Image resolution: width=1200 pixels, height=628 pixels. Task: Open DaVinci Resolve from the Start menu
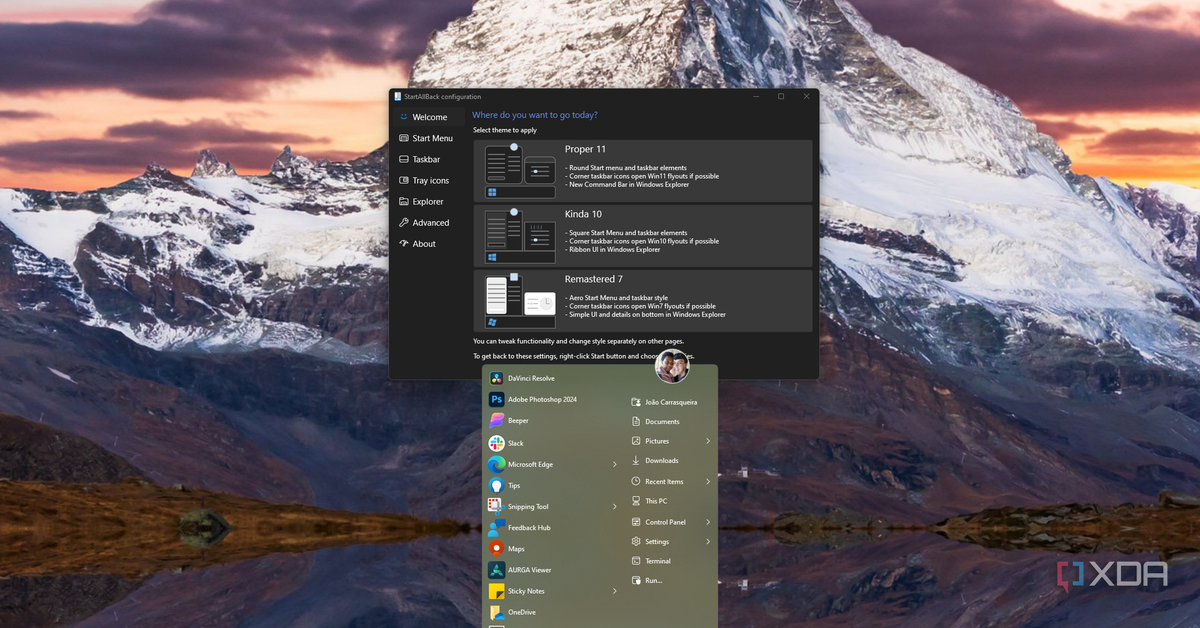(x=530, y=379)
